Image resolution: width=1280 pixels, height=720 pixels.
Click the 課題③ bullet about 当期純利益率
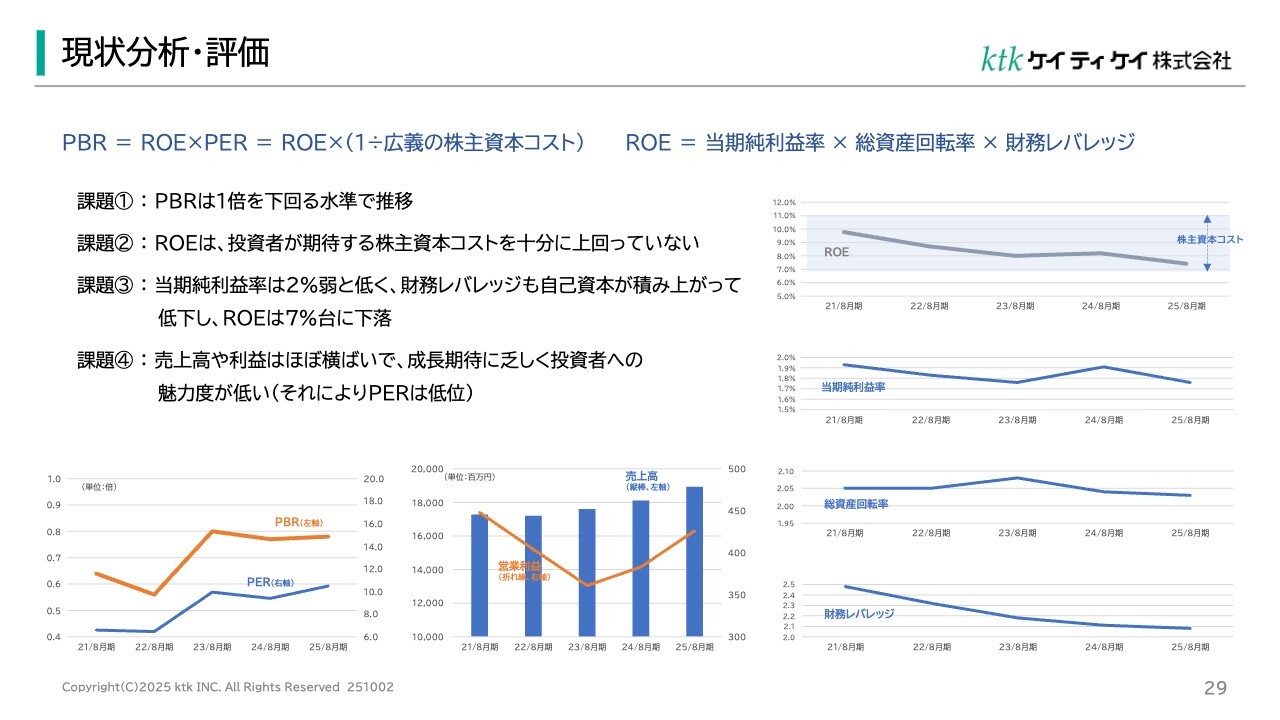(409, 285)
